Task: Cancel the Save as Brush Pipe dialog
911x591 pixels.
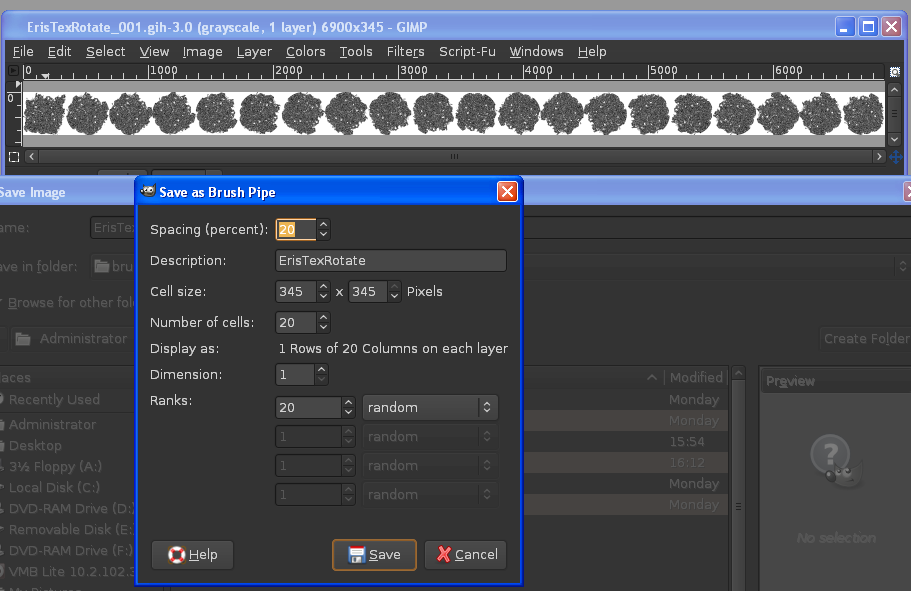Action: (x=465, y=554)
